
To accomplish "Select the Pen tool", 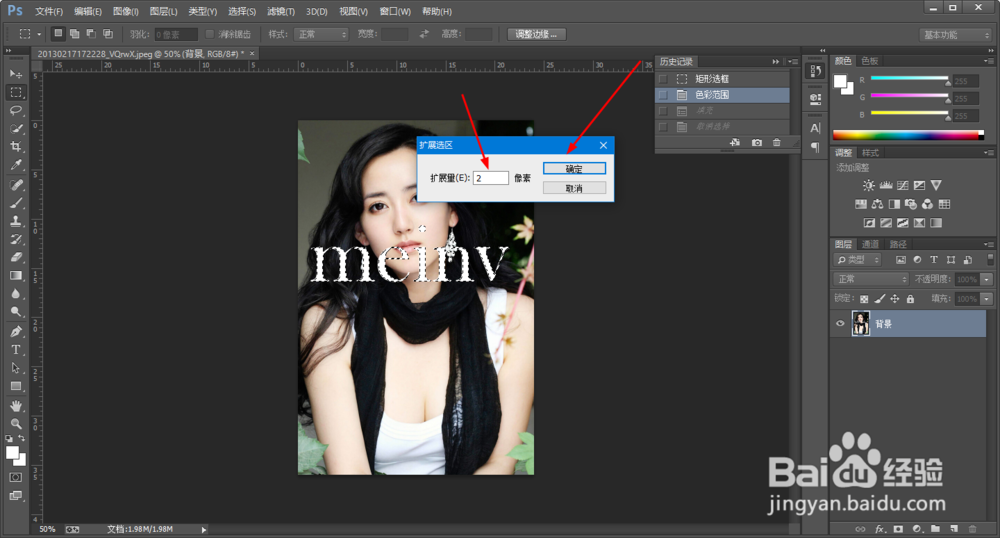I will point(16,331).
